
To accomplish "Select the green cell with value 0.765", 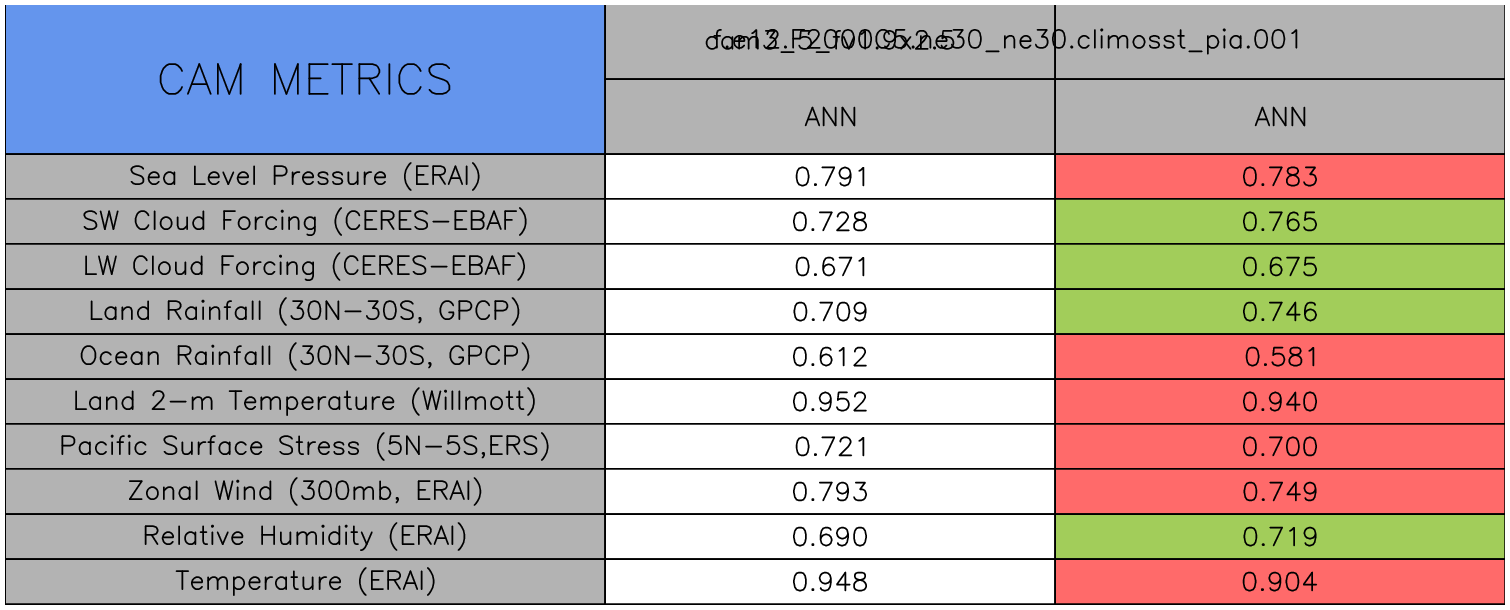I will (x=1280, y=222).
